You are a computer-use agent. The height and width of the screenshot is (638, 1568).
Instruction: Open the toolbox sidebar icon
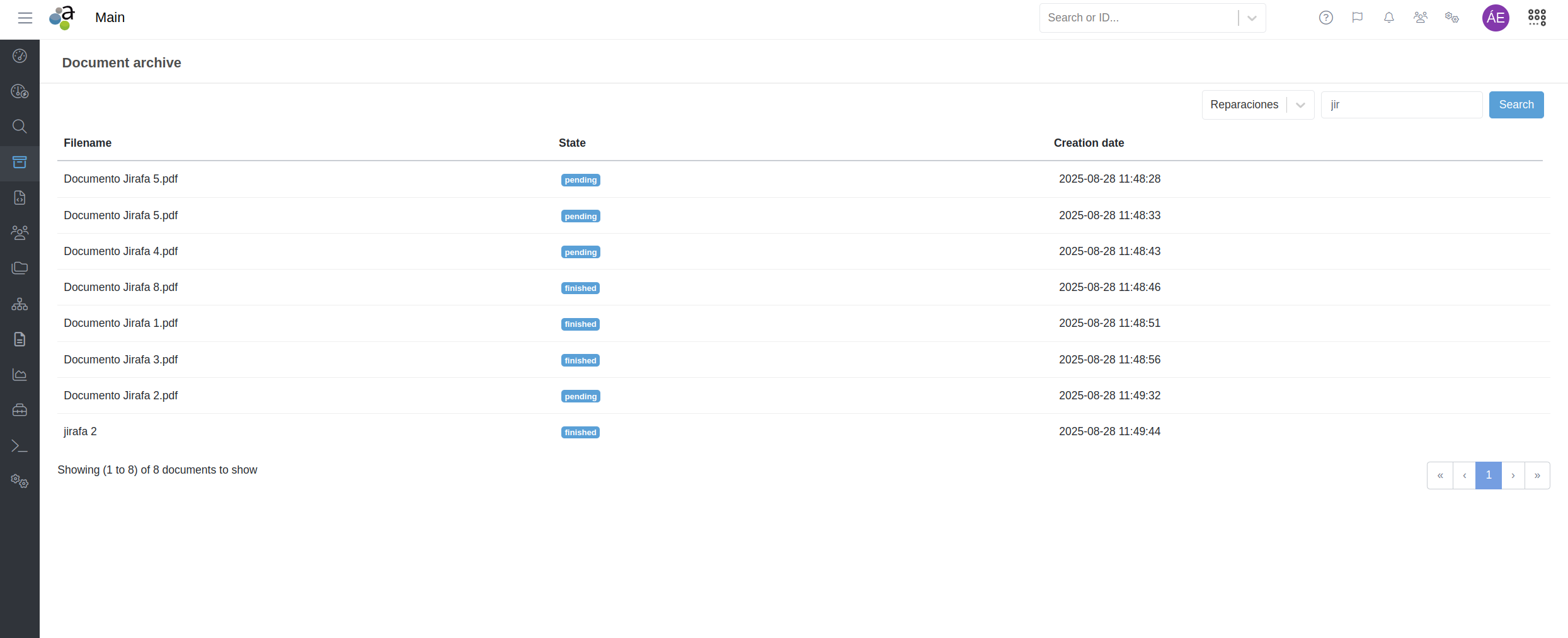point(20,411)
